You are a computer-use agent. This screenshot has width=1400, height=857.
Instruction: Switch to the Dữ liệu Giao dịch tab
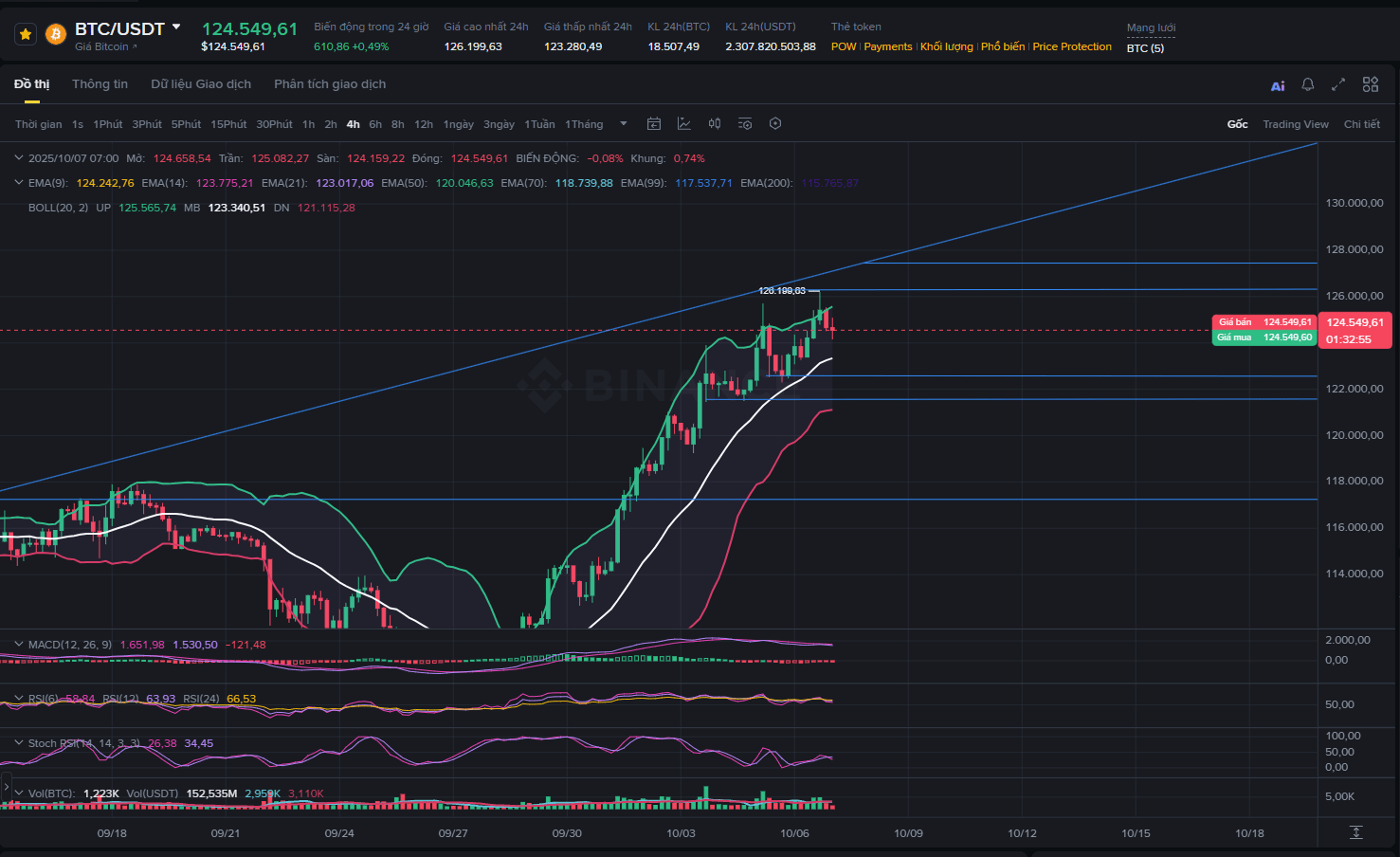pos(201,84)
